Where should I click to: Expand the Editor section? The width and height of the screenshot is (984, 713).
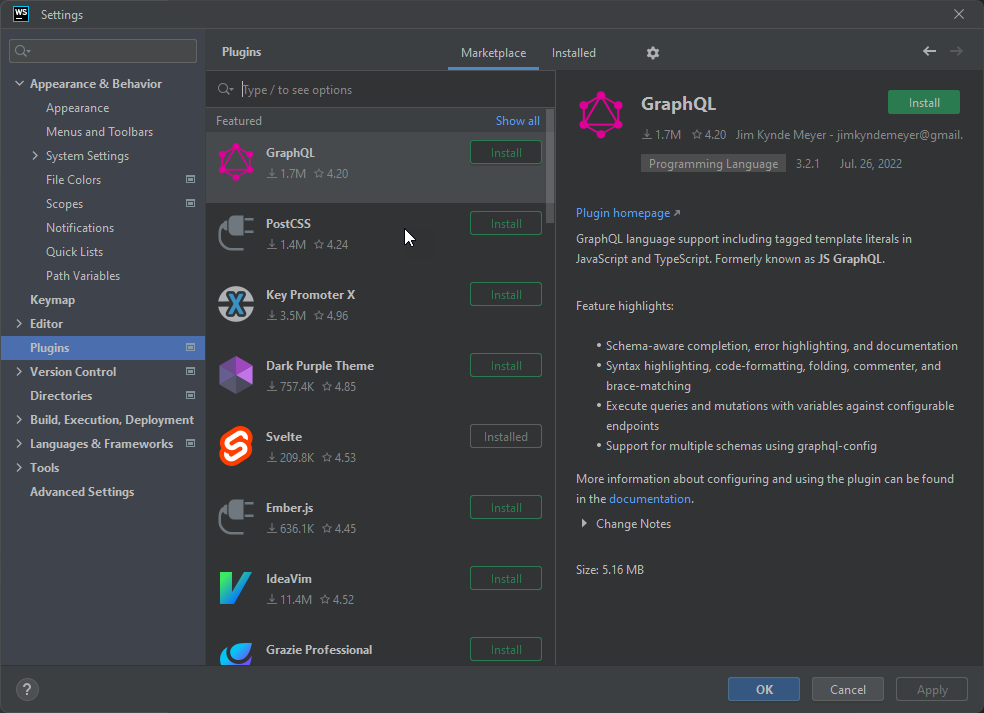pos(19,323)
